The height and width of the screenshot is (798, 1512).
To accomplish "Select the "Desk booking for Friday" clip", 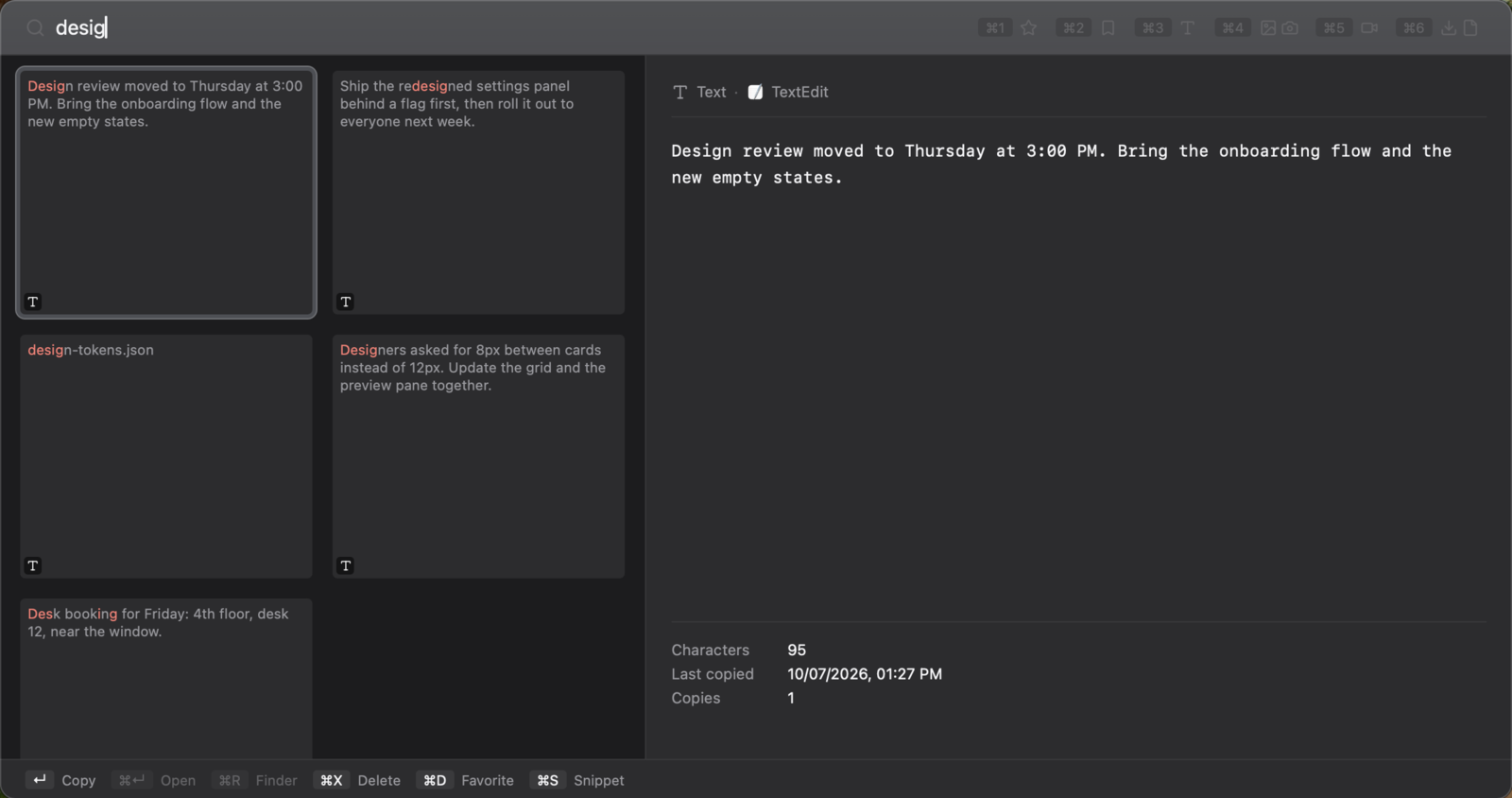I will click(166, 678).
